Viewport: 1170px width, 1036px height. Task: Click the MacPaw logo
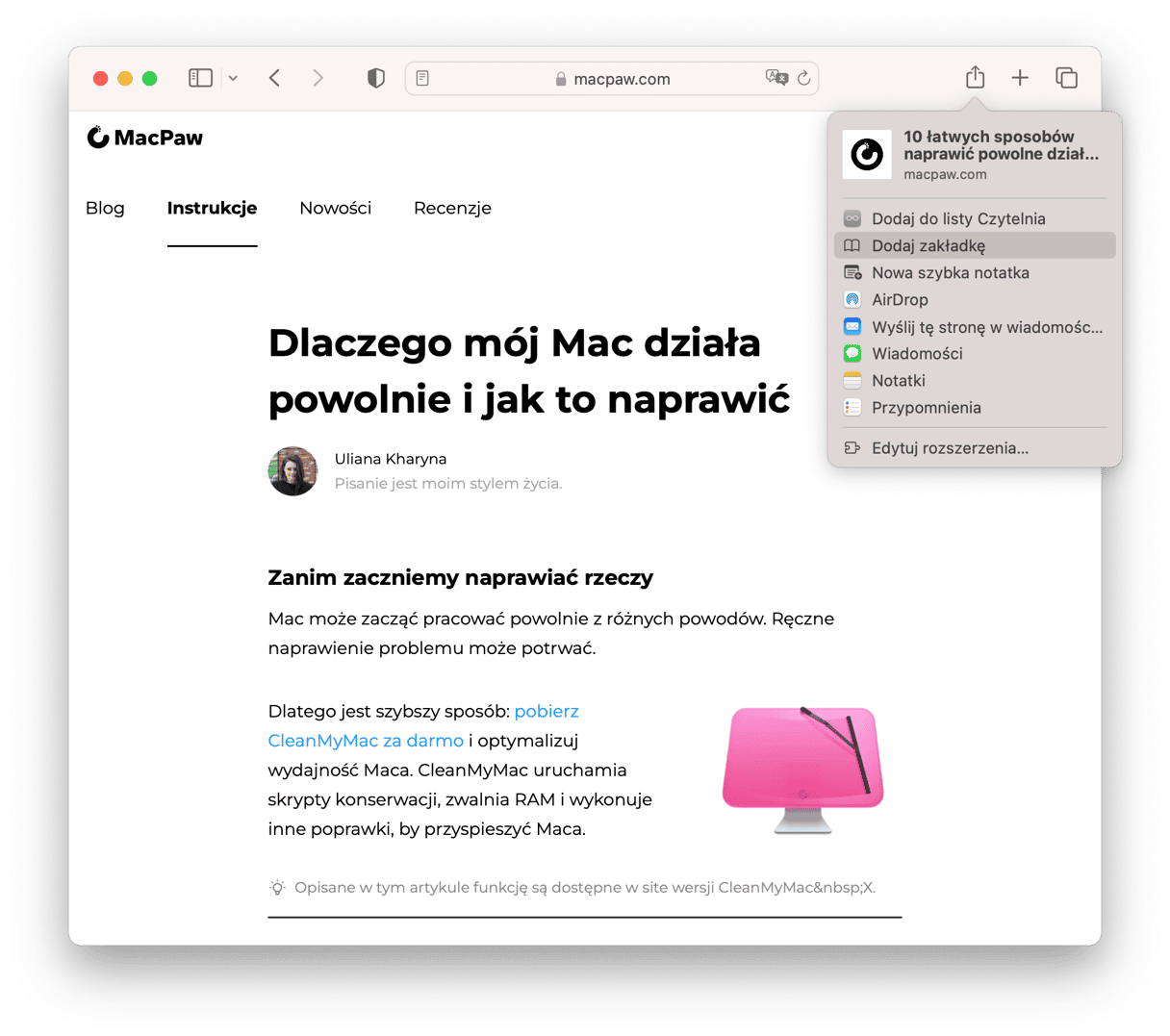144,138
